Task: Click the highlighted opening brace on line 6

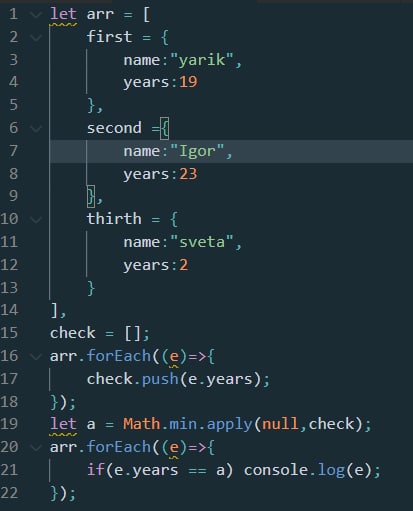Action: click(x=165, y=128)
